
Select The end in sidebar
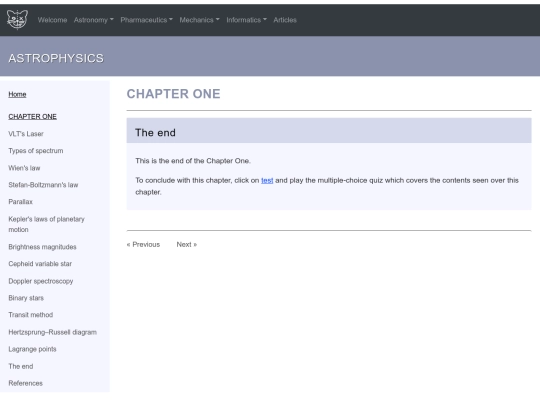21,366
